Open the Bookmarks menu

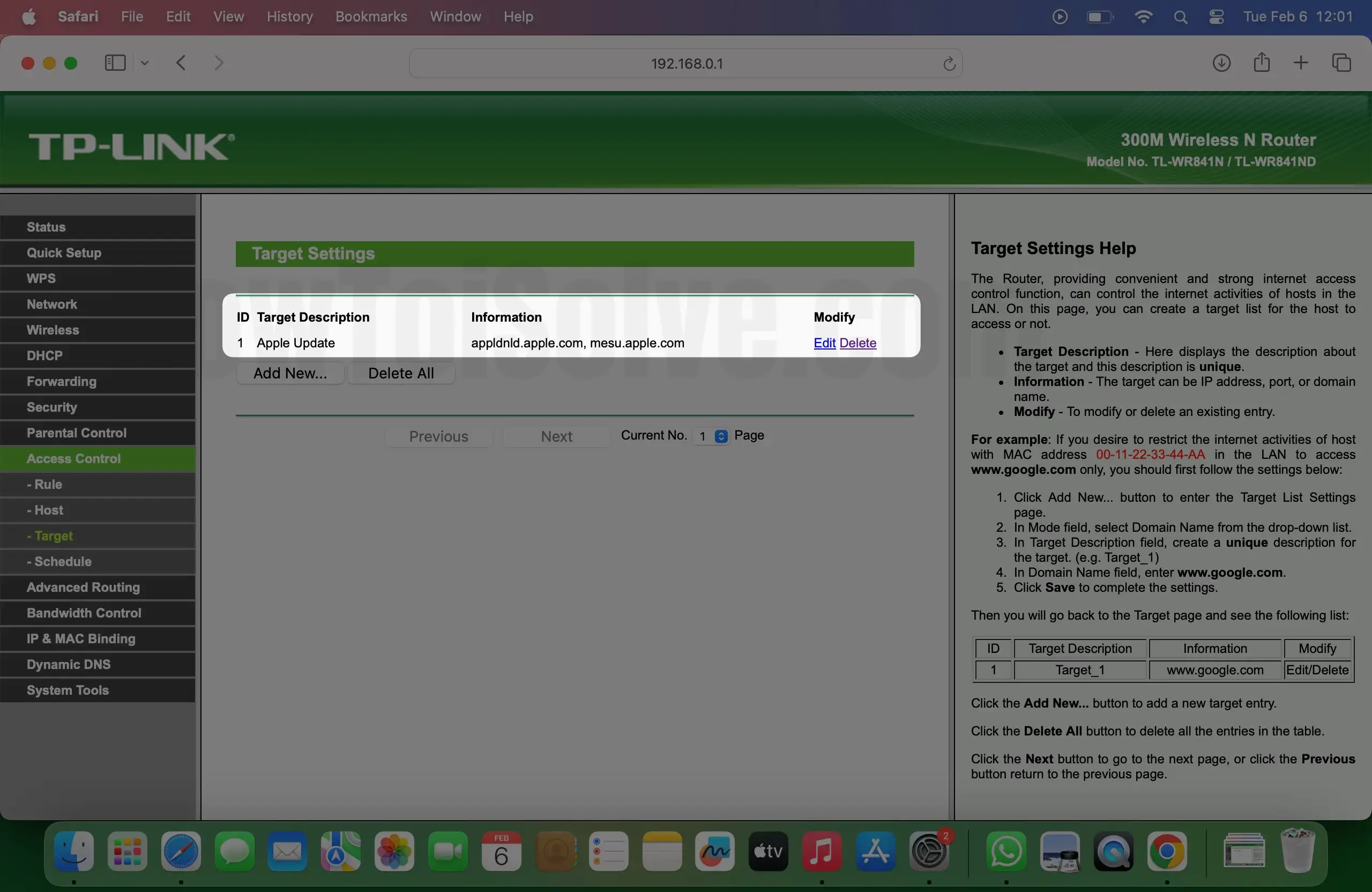371,17
